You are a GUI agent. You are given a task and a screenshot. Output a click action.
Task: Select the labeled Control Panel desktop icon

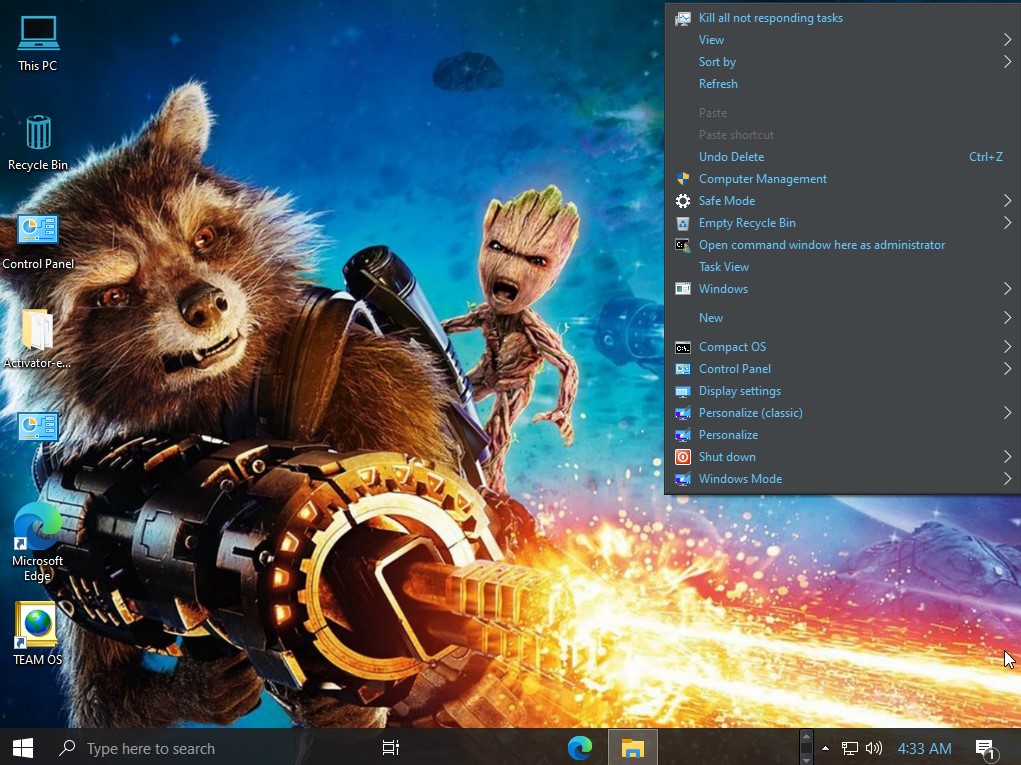38,242
